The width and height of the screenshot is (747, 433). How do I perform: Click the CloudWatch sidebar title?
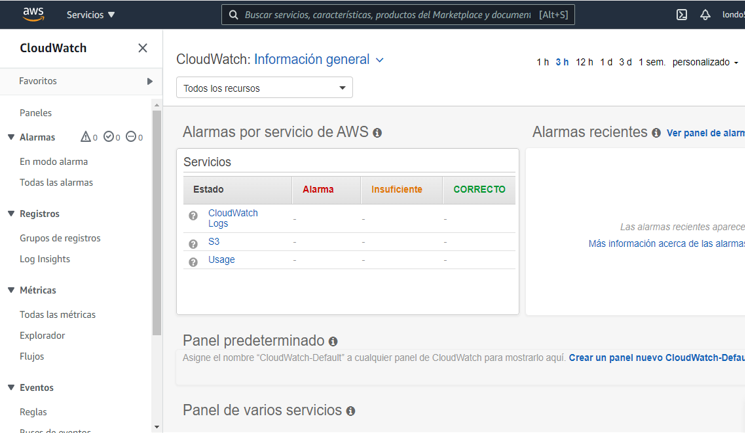pos(53,48)
